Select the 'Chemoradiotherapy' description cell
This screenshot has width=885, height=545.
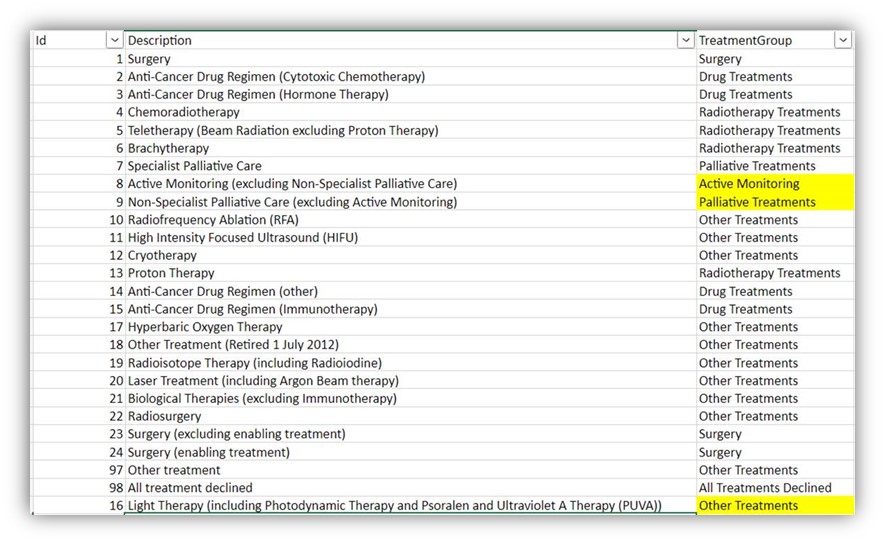coord(410,112)
